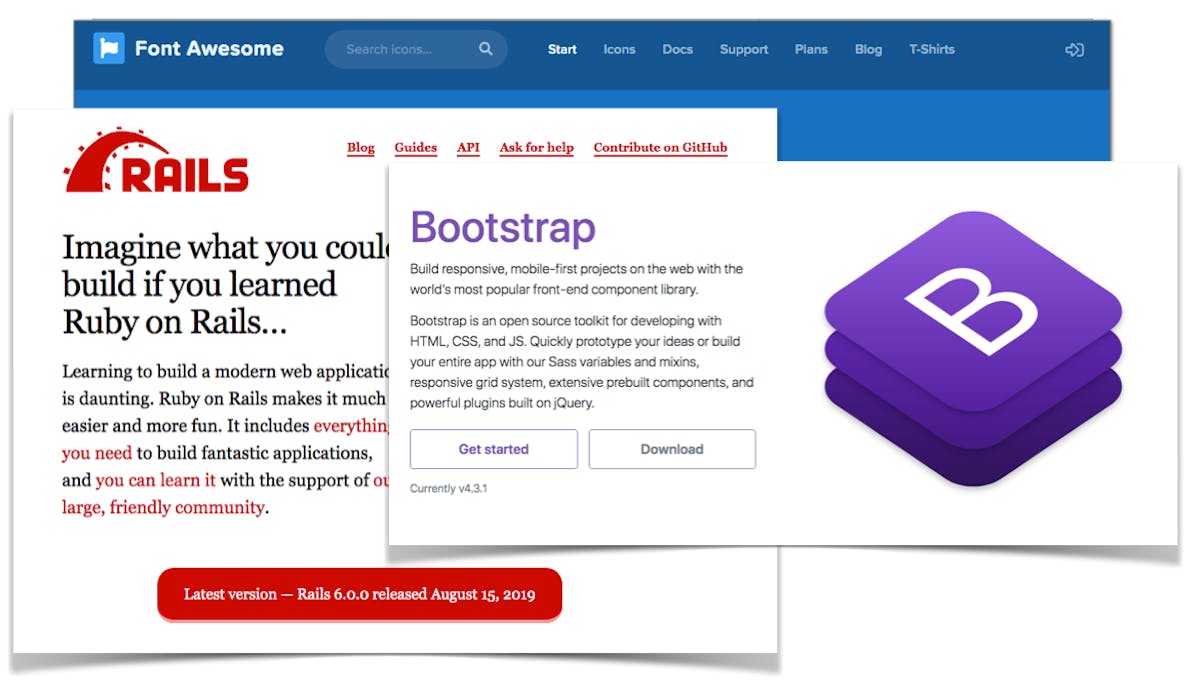Click the sign-in icon at top right
1200x695 pixels.
1074,48
